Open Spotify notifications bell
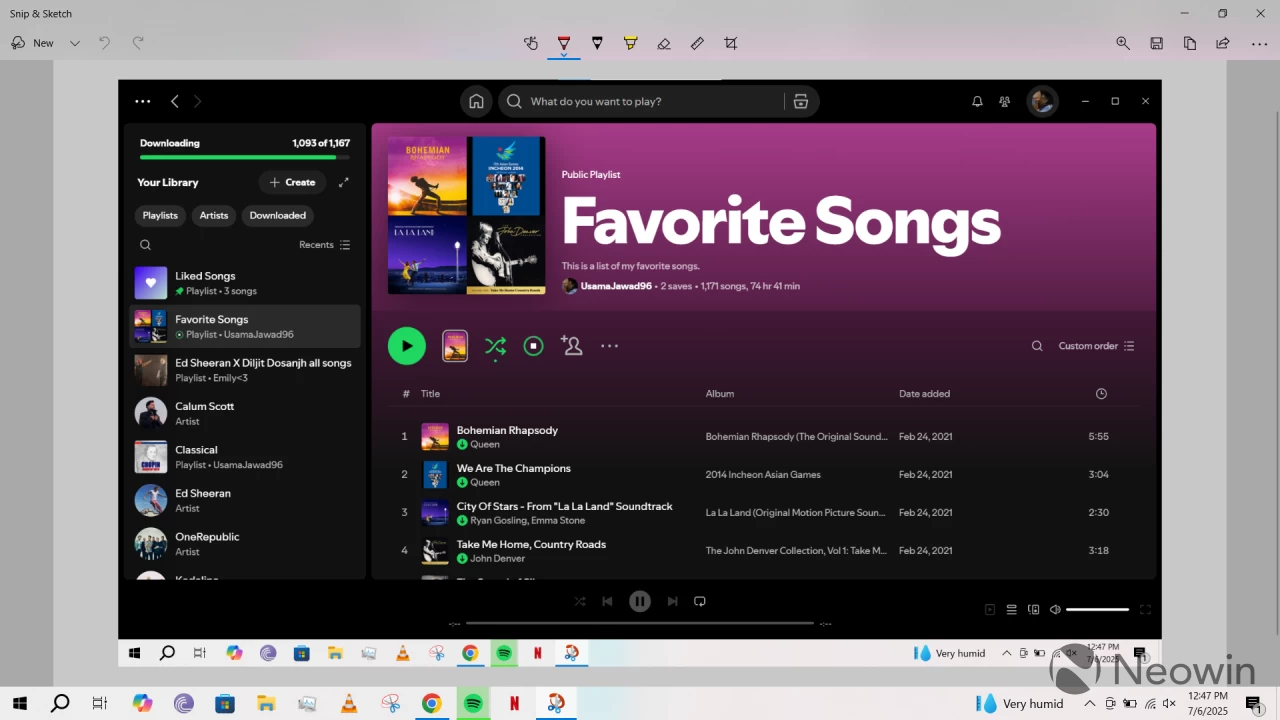 click(977, 101)
